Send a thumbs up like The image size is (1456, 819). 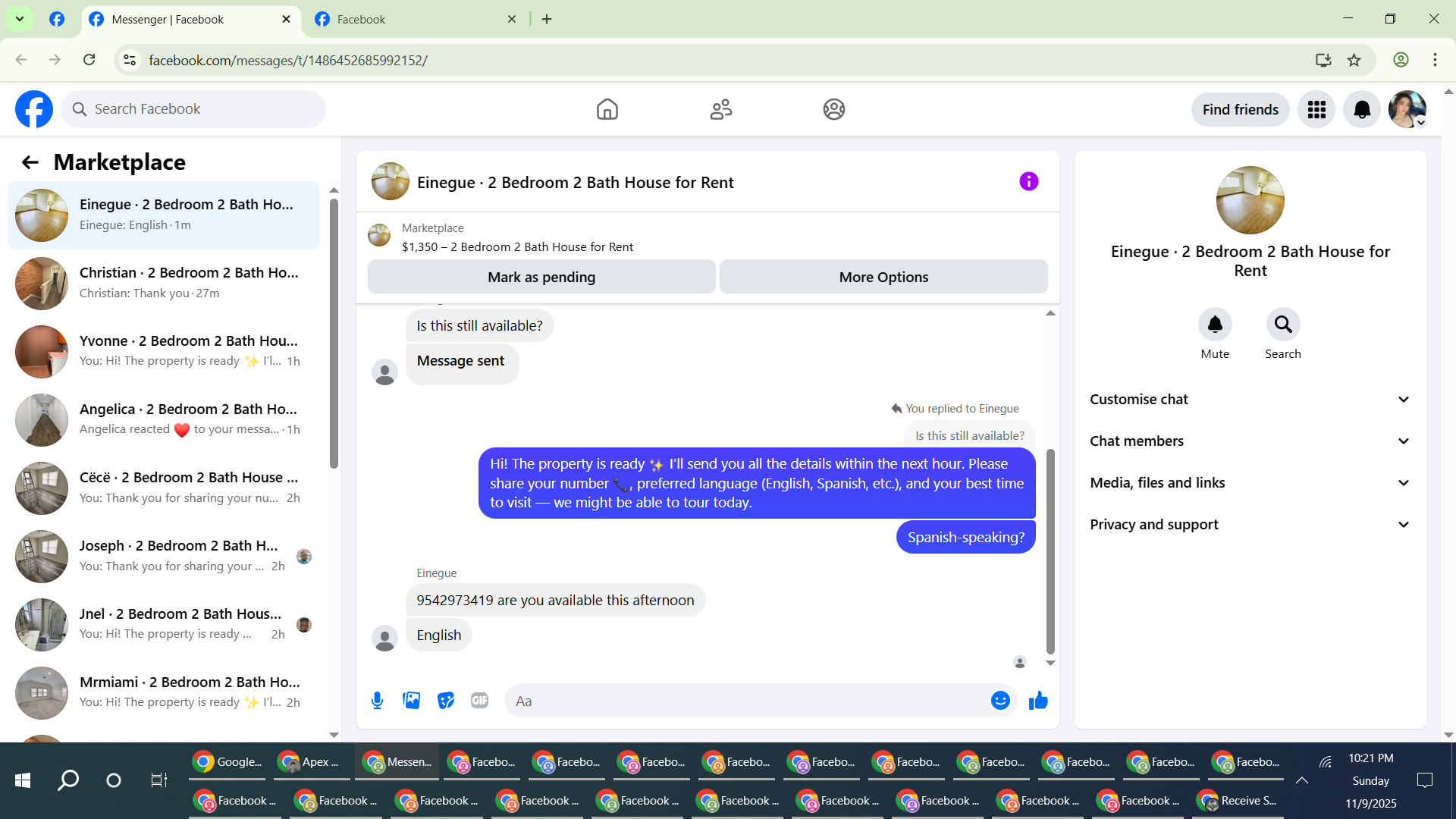(1038, 701)
